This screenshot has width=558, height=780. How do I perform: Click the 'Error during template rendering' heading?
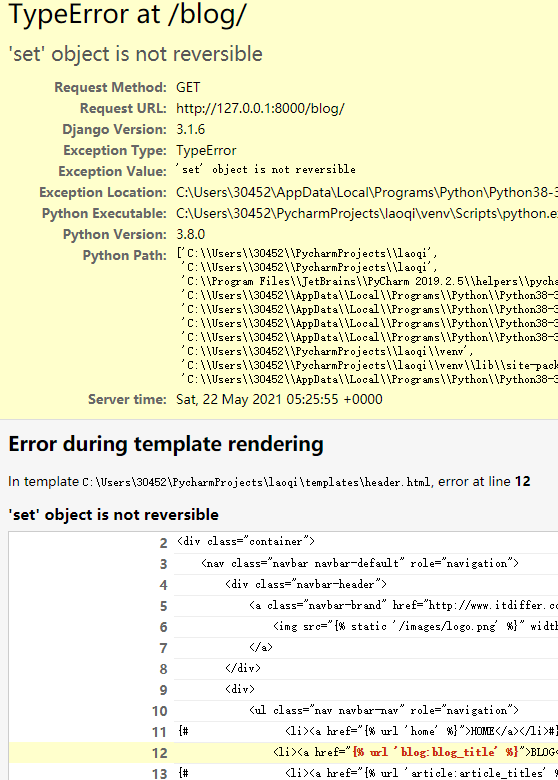pos(166,444)
